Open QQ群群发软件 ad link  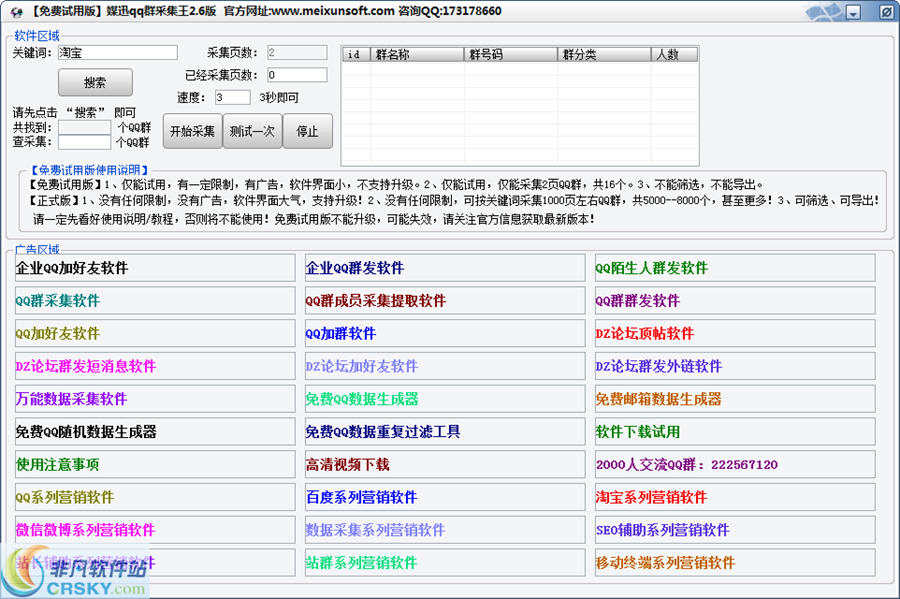(735, 301)
